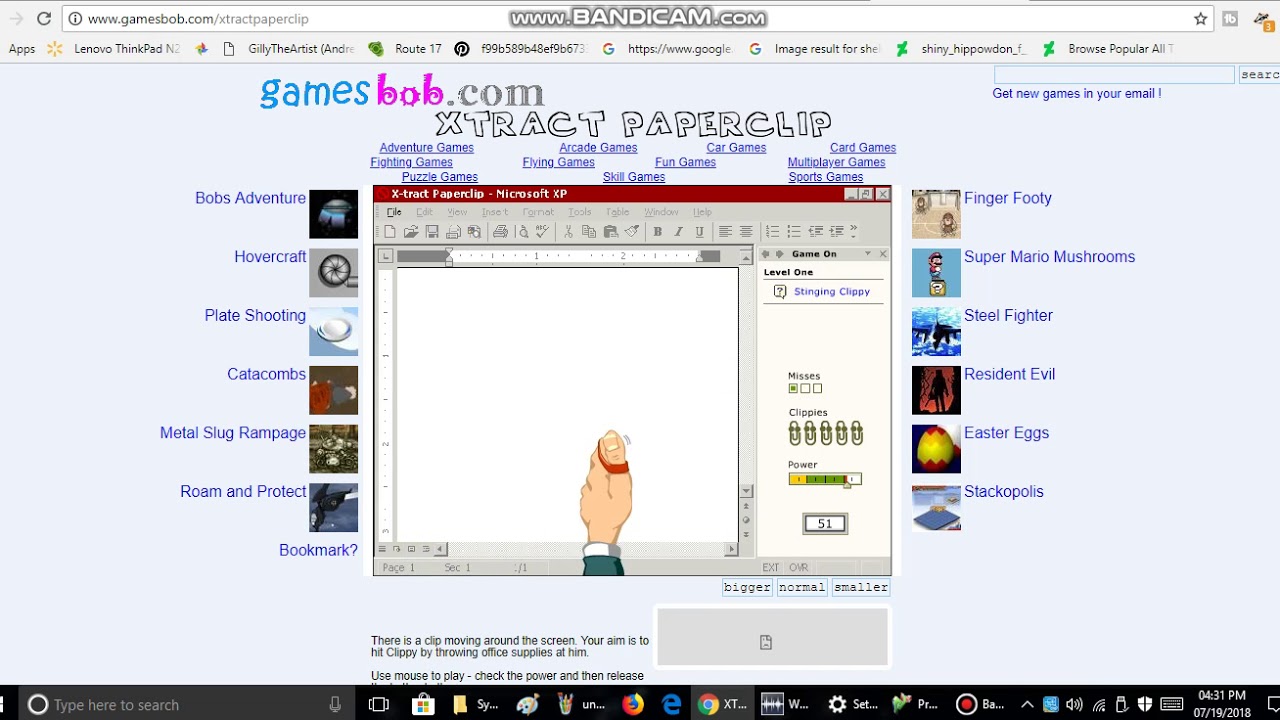Click the New document icon in game toolbar
The height and width of the screenshot is (720, 1280).
[390, 231]
